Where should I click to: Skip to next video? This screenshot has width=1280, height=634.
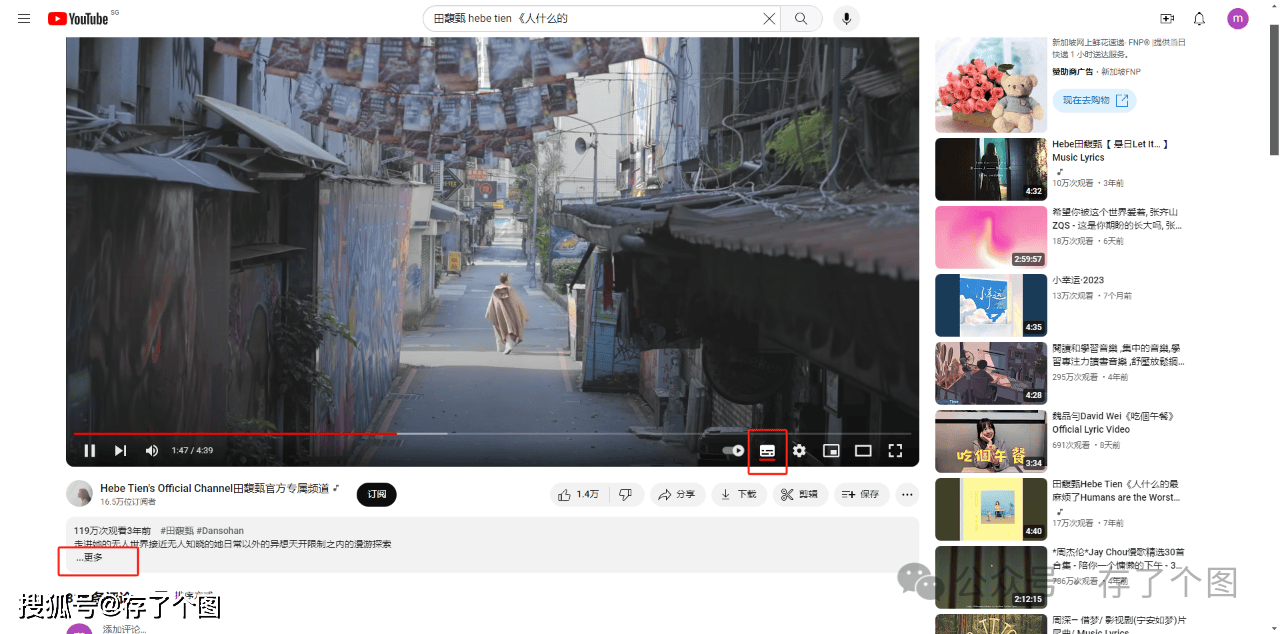point(120,450)
